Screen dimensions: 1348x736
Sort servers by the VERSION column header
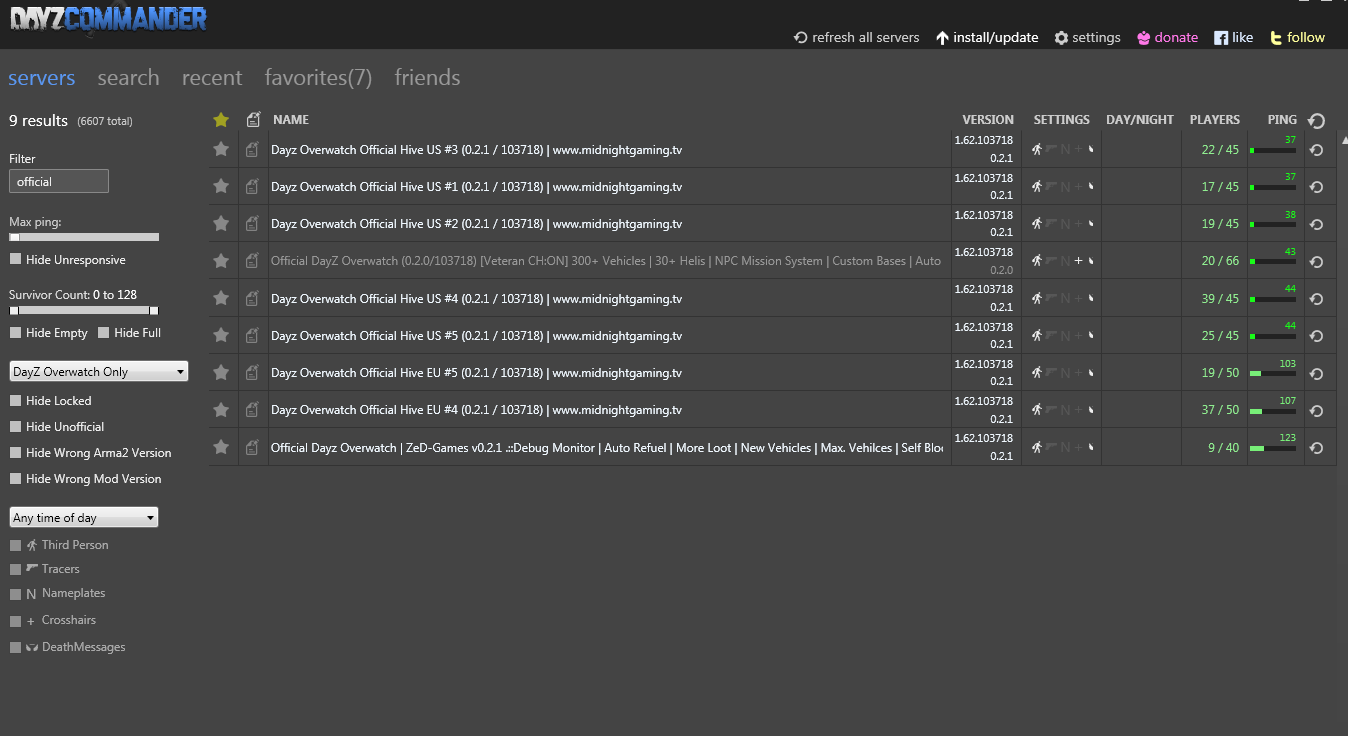988,120
